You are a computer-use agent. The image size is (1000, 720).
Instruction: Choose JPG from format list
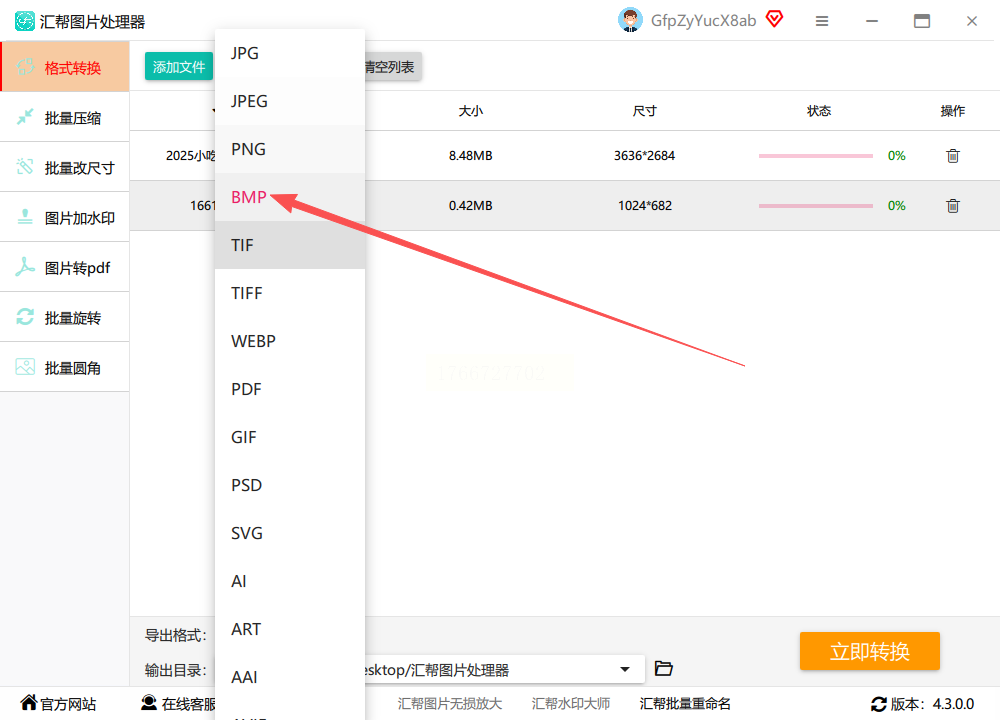pyautogui.click(x=290, y=53)
